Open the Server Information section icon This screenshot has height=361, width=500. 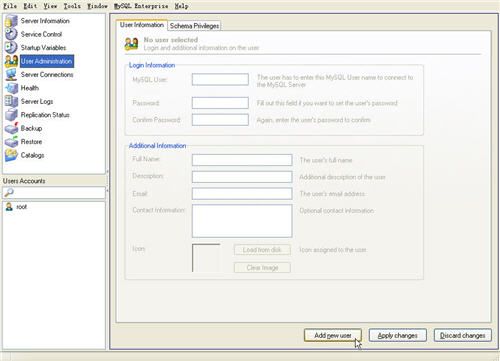(x=11, y=21)
